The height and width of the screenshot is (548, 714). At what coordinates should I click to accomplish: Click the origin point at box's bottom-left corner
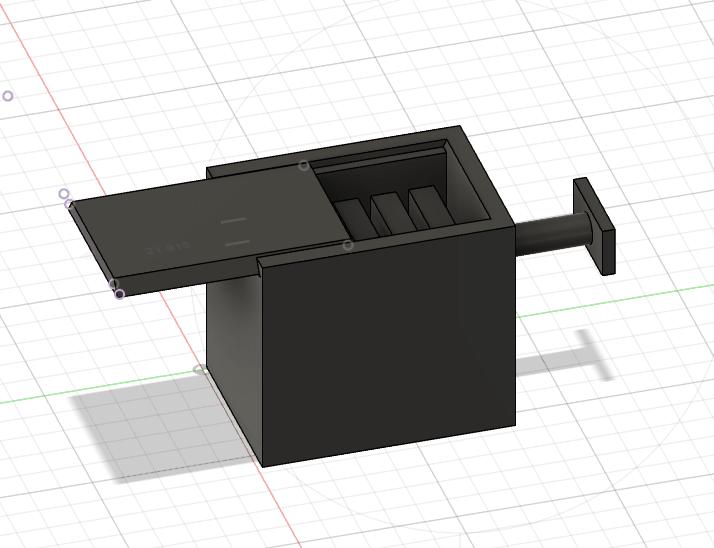tap(199, 370)
